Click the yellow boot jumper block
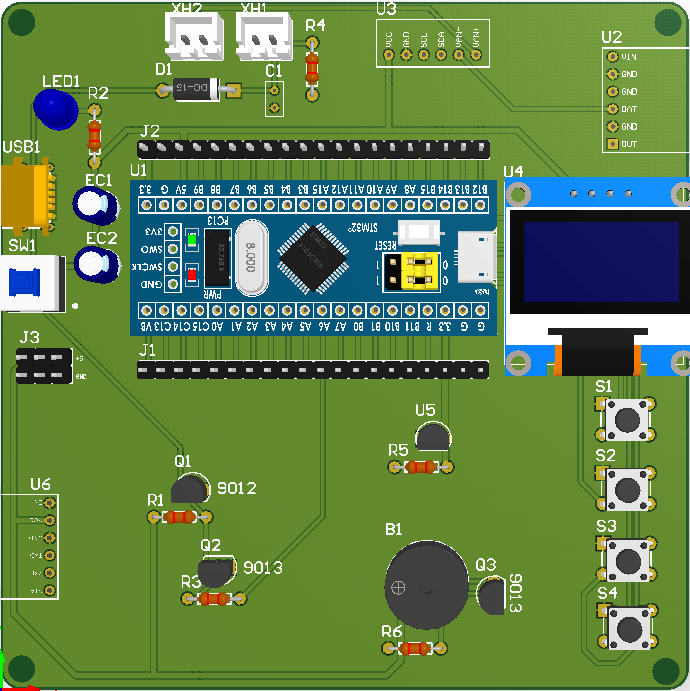The image size is (690, 691). [x=420, y=272]
